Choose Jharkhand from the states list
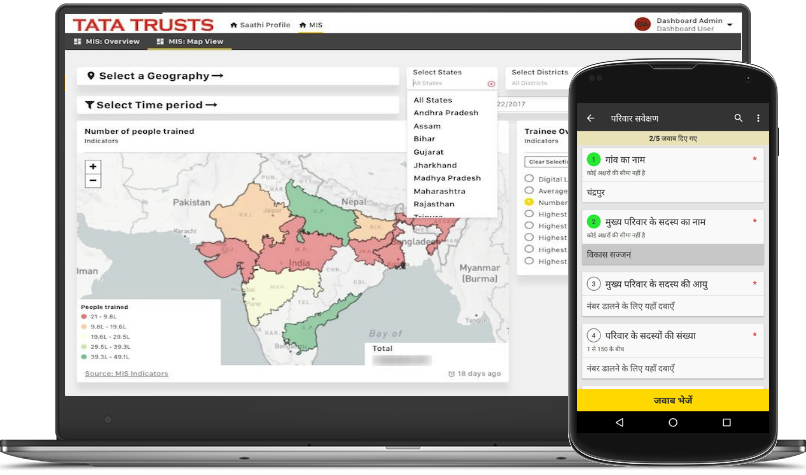This screenshot has width=806, height=475. pyautogui.click(x=435, y=165)
